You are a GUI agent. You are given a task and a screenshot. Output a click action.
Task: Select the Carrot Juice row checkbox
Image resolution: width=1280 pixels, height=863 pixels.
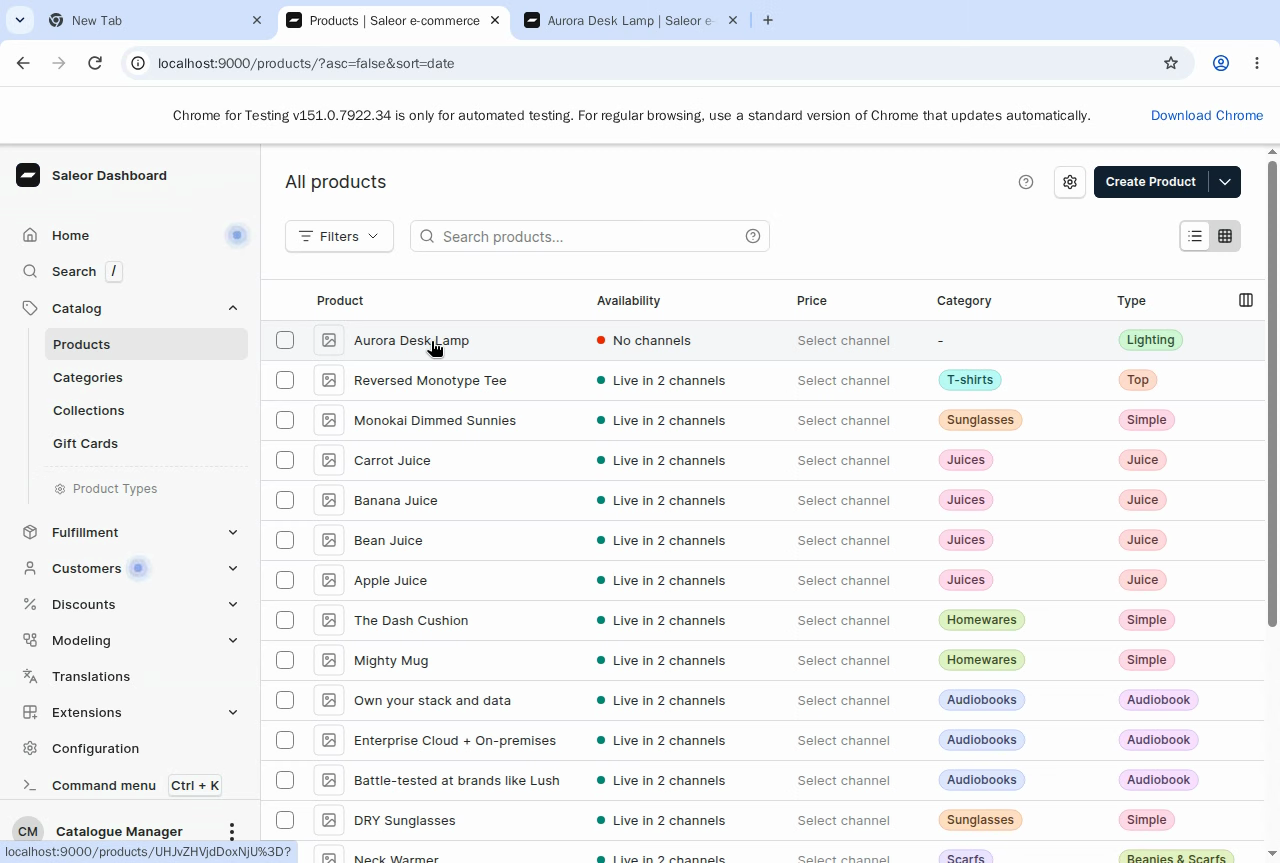tap(285, 460)
